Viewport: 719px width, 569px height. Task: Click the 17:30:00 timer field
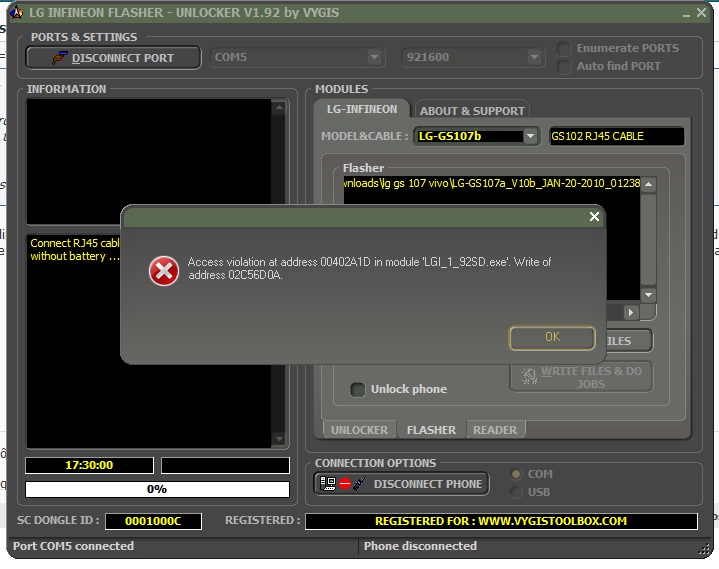point(89,465)
